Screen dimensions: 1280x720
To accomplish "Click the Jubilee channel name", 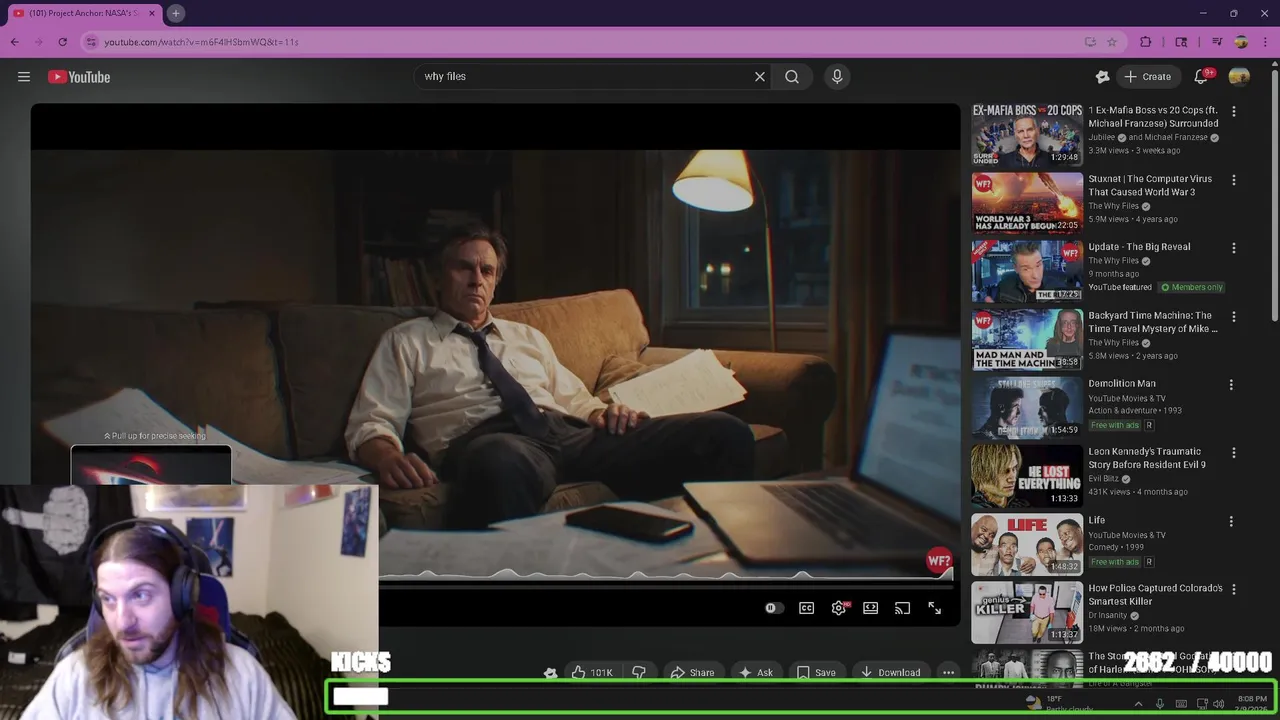I will 1102,137.
